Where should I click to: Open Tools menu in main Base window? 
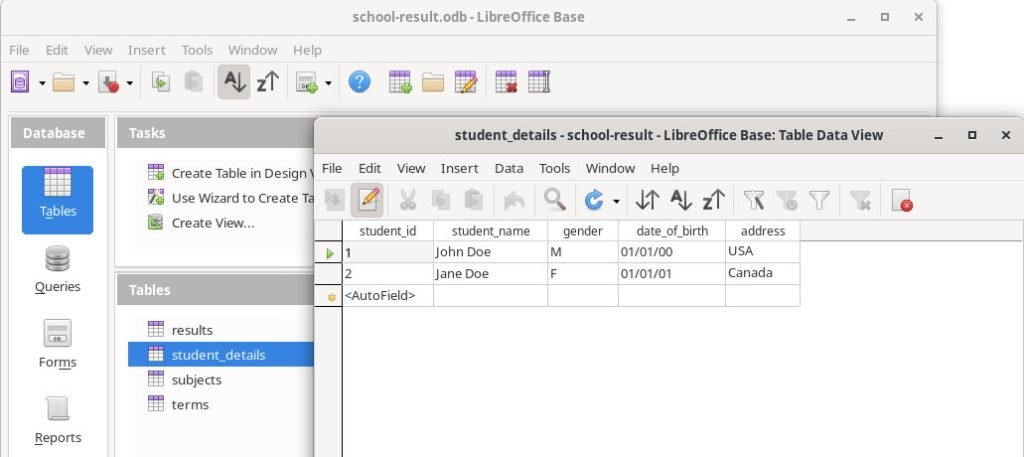tap(197, 50)
